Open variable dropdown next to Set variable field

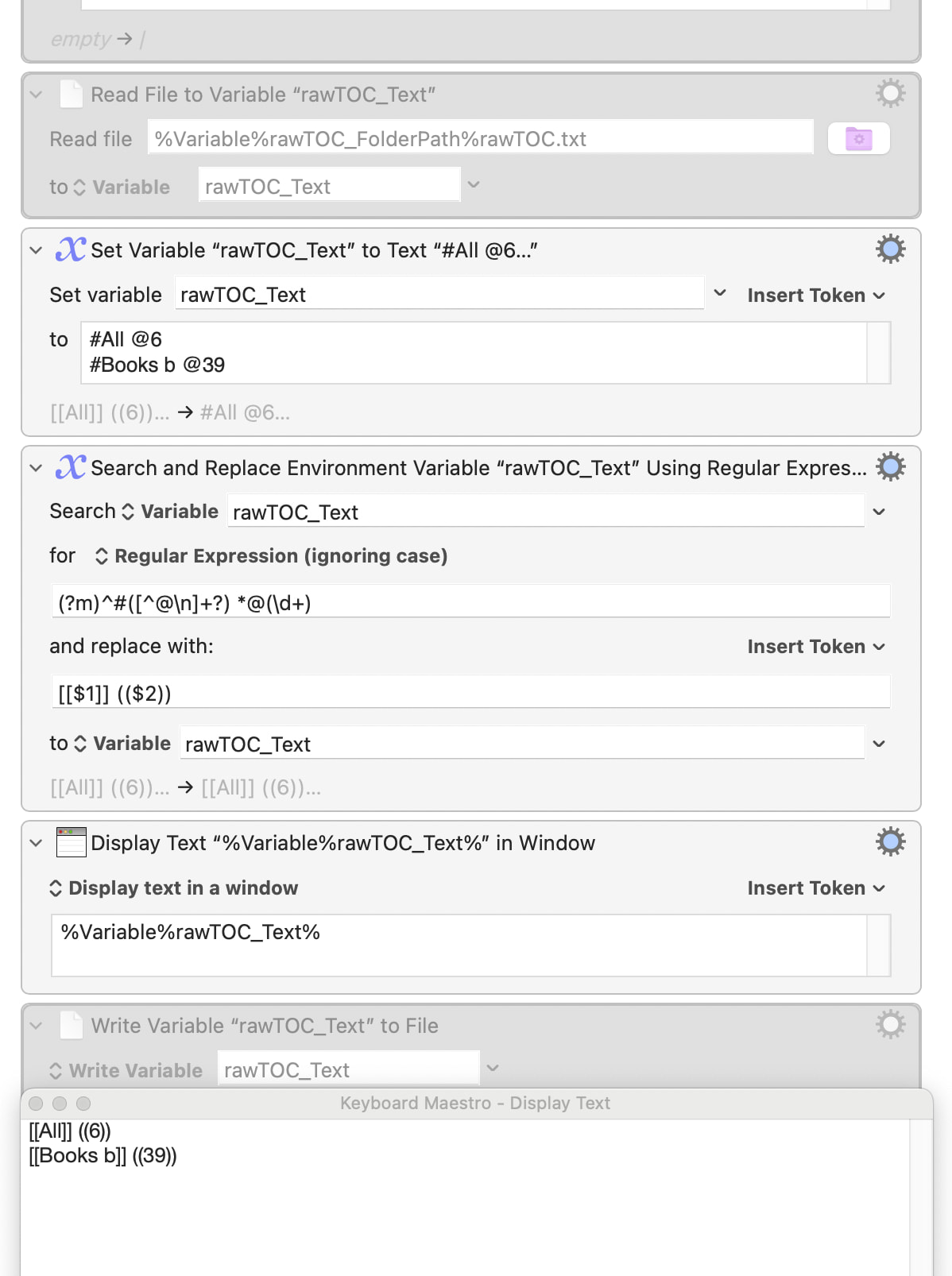720,293
